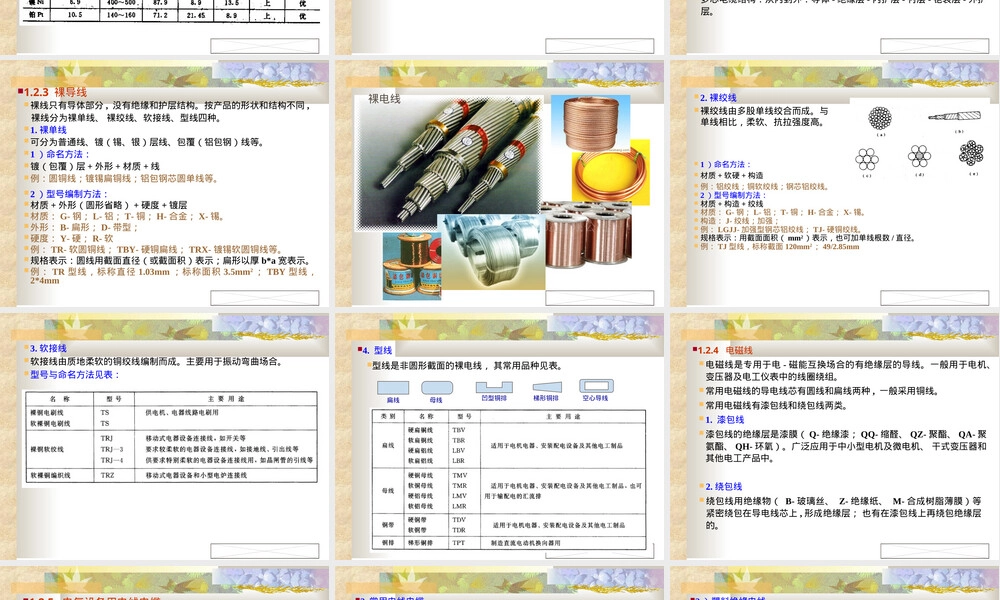Click the LBR model cell

click(x=459, y=460)
